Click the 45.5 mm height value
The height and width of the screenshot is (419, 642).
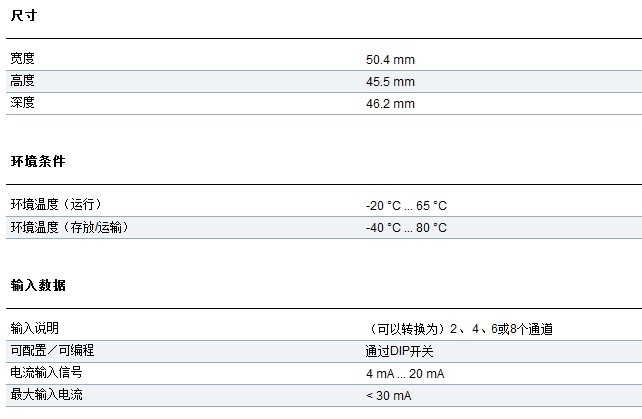click(390, 82)
